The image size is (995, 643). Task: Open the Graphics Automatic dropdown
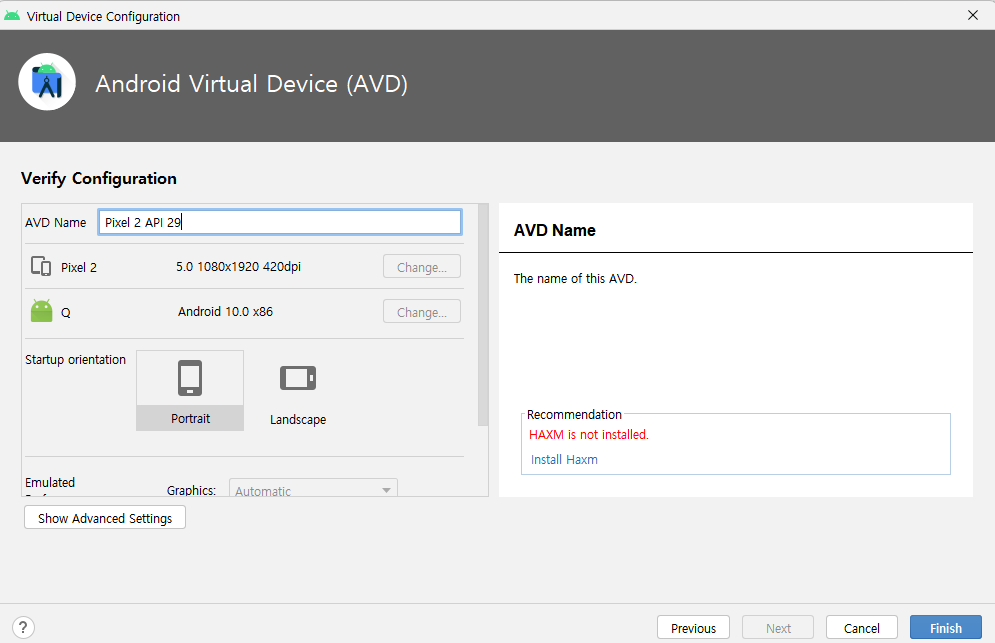click(x=313, y=489)
